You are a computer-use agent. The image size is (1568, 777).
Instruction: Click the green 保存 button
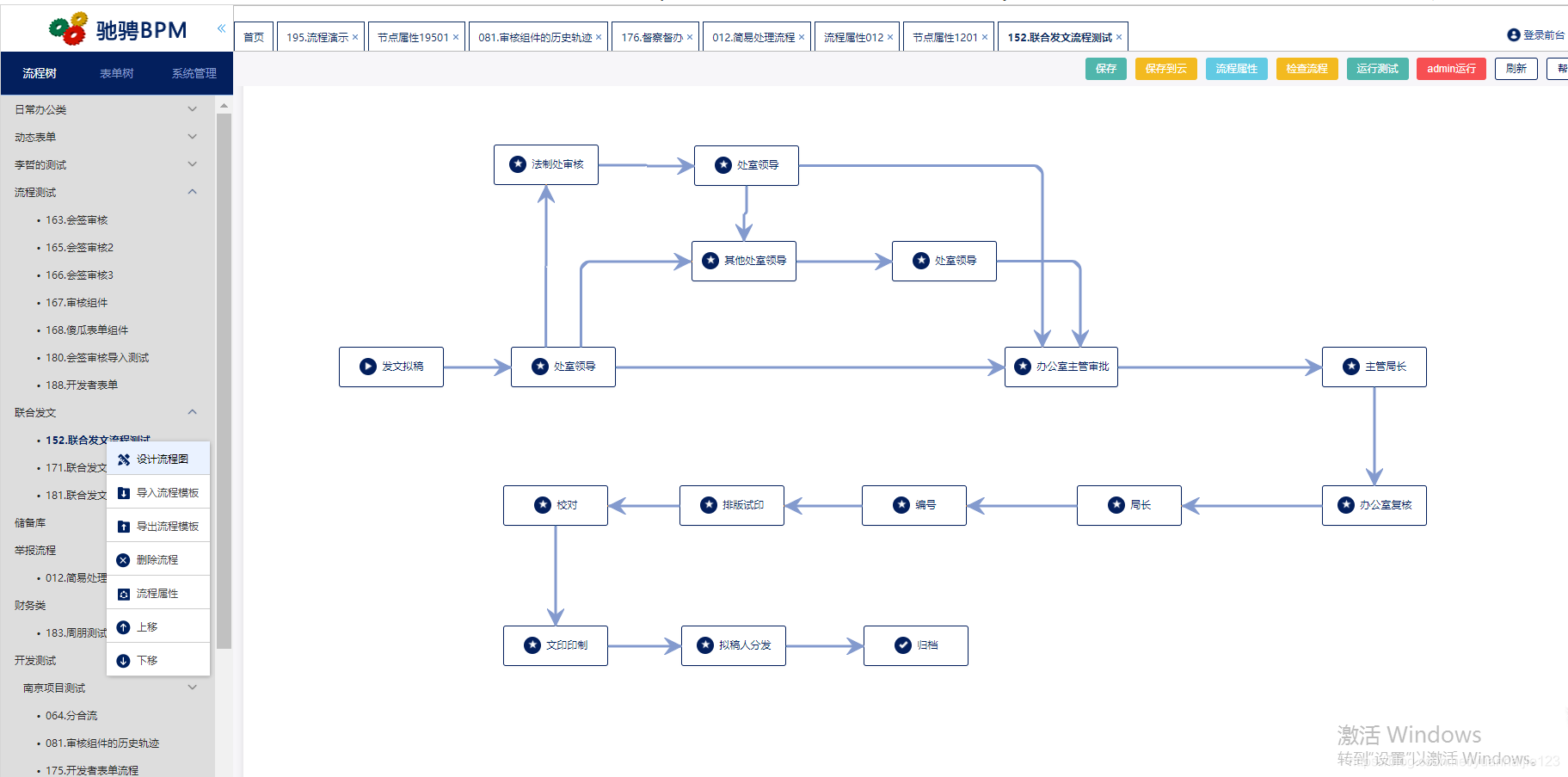(1106, 69)
